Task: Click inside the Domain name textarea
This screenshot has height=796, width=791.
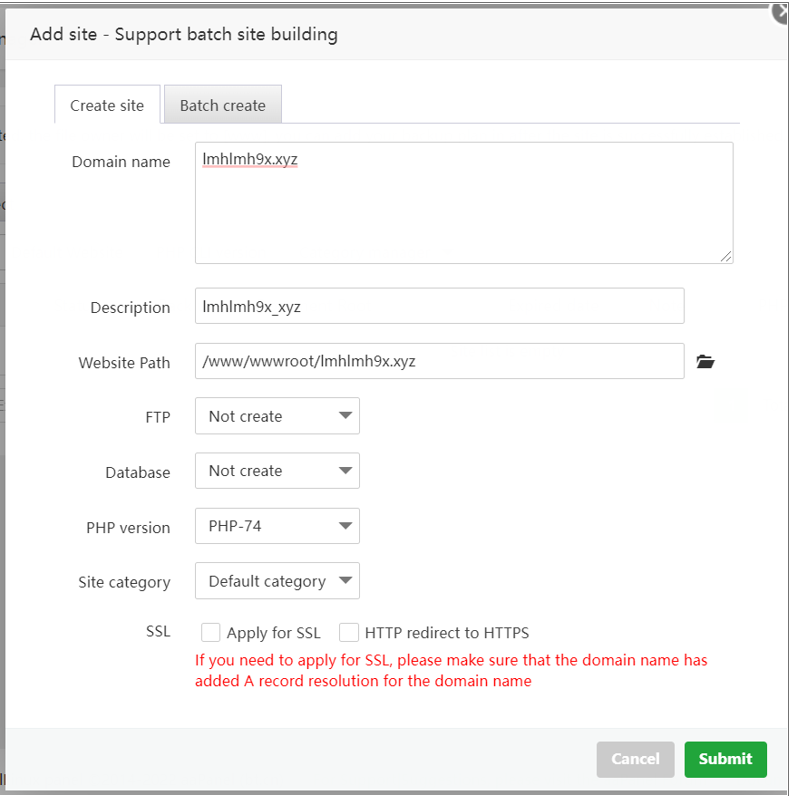Action: 464,203
